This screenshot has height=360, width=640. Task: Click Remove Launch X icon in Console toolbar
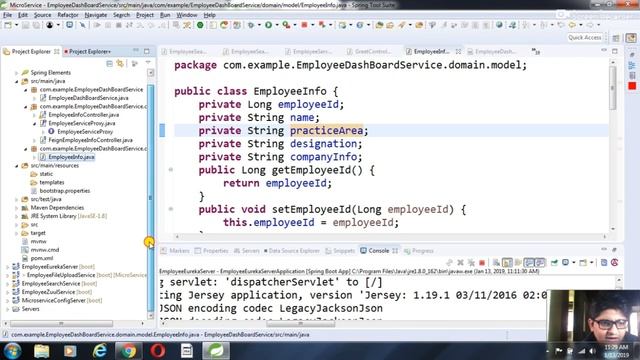(460, 262)
